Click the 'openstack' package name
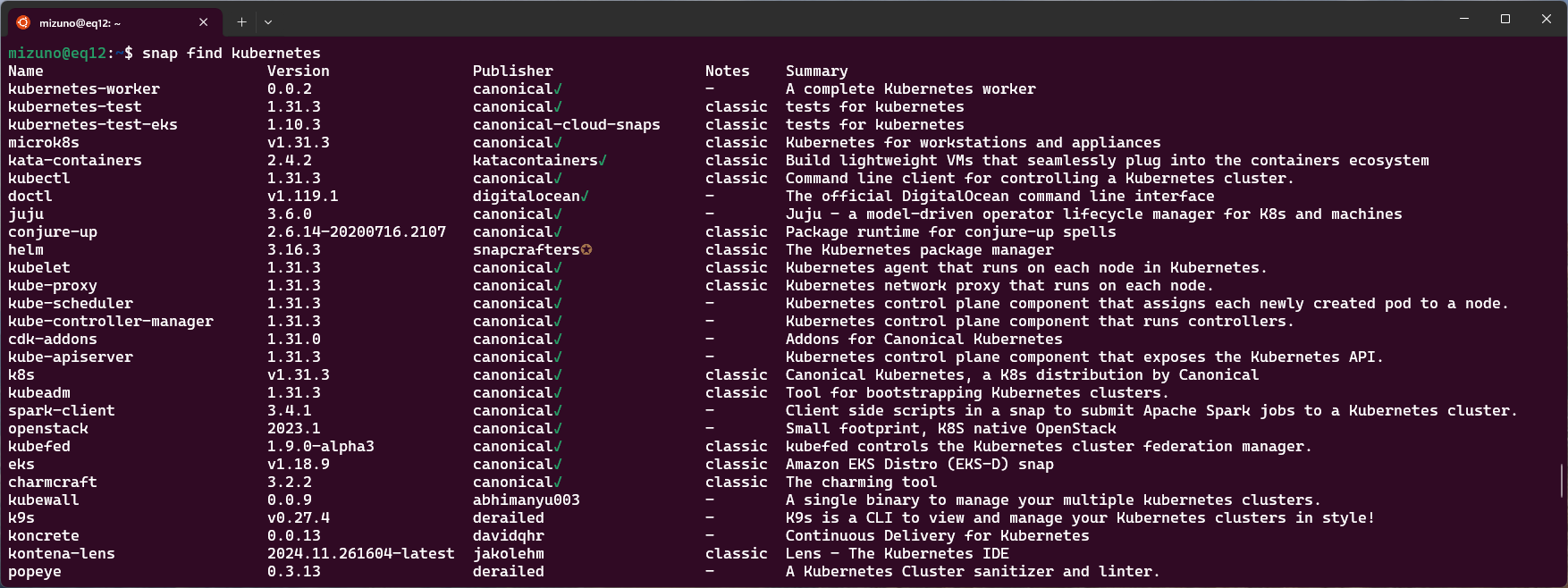Viewport: 1568px width, 588px height. 48,429
